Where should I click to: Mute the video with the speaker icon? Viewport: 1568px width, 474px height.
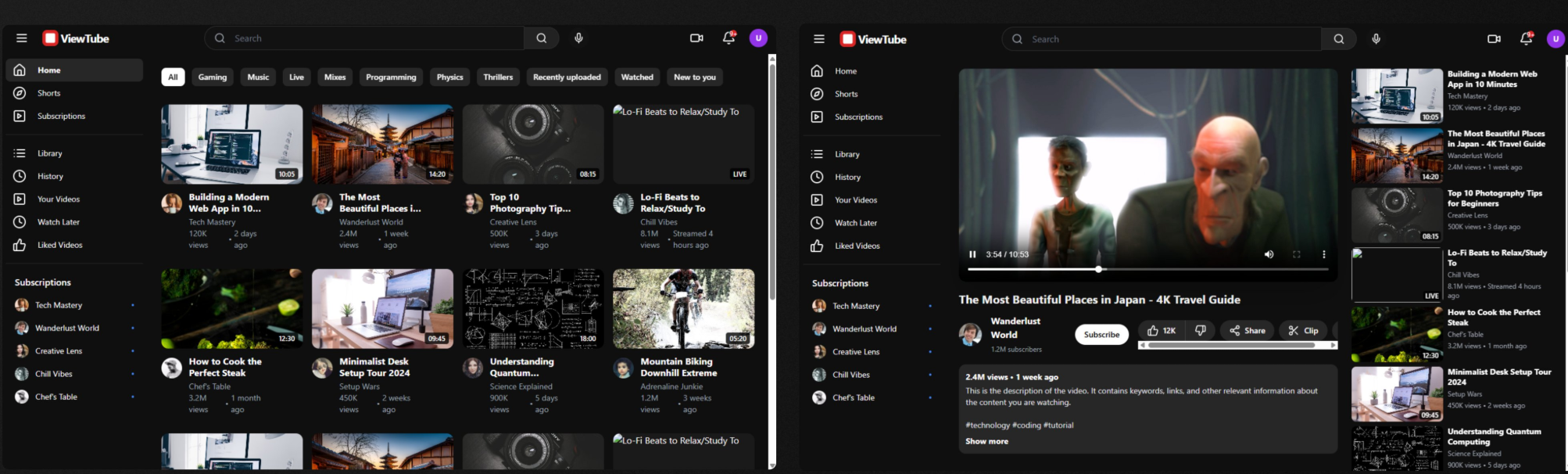tap(1269, 254)
